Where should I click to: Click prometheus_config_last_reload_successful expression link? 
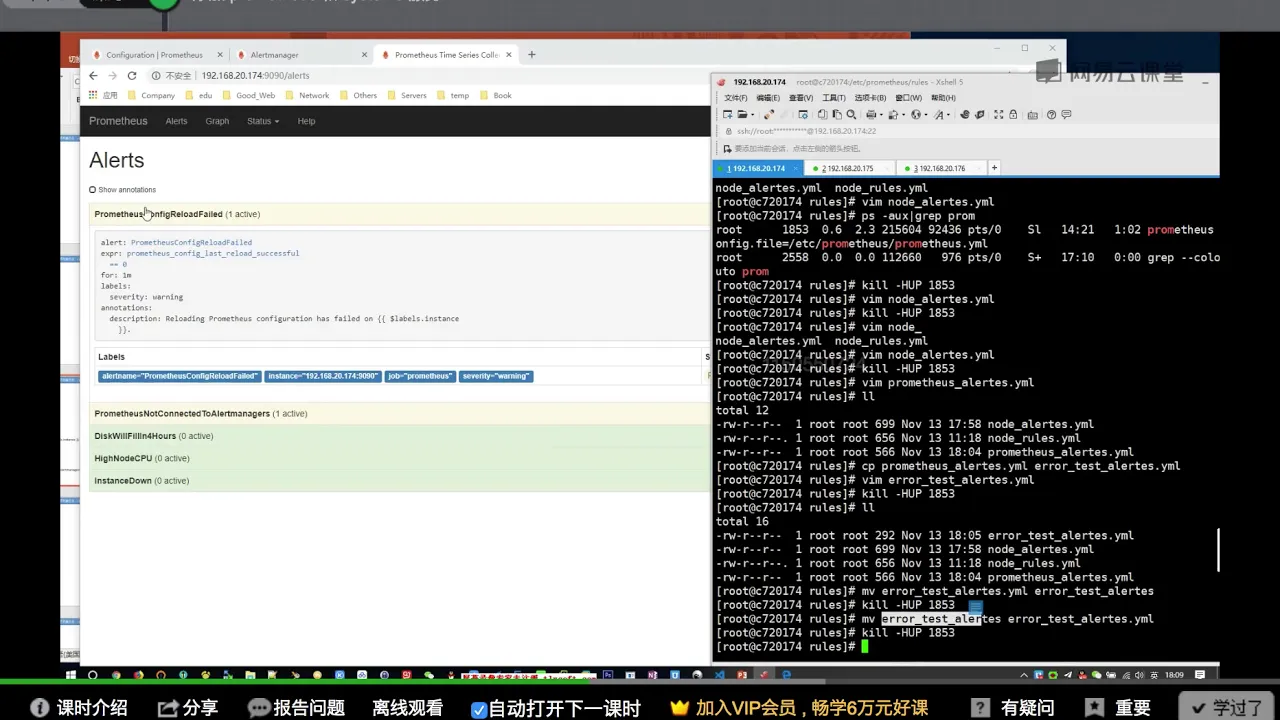[213, 253]
